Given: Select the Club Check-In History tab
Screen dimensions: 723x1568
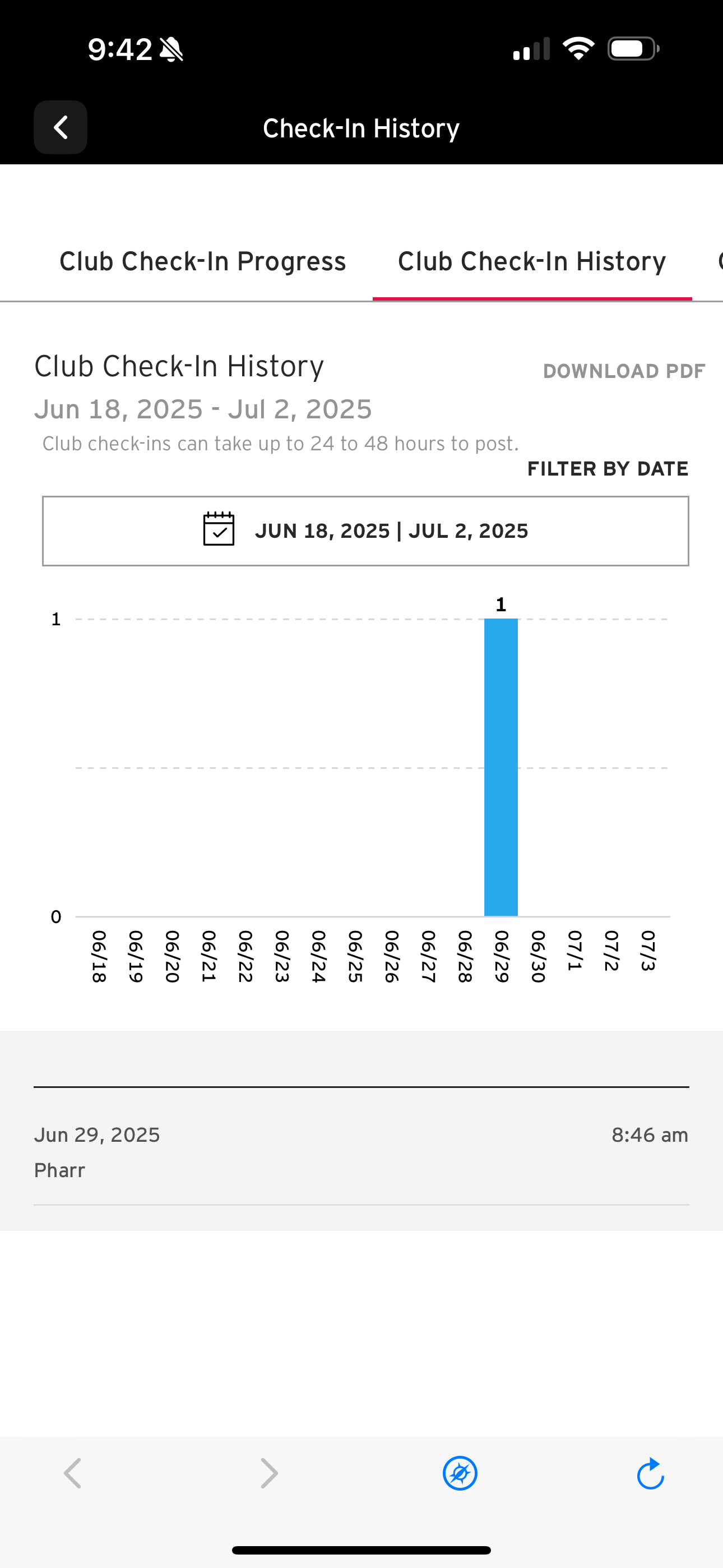Looking at the screenshot, I should point(532,262).
